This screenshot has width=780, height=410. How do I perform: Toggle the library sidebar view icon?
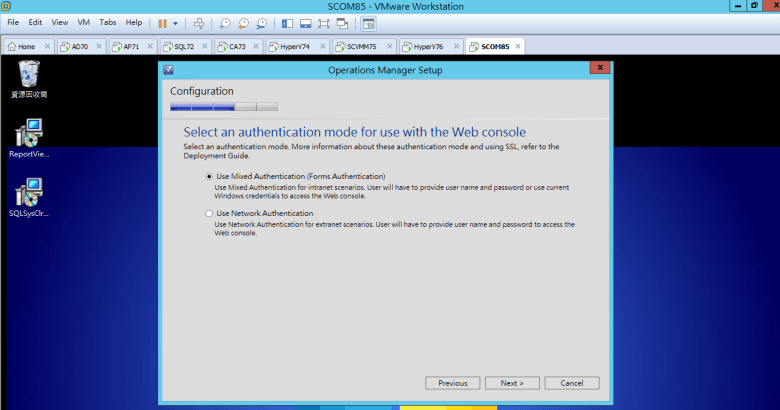point(288,22)
